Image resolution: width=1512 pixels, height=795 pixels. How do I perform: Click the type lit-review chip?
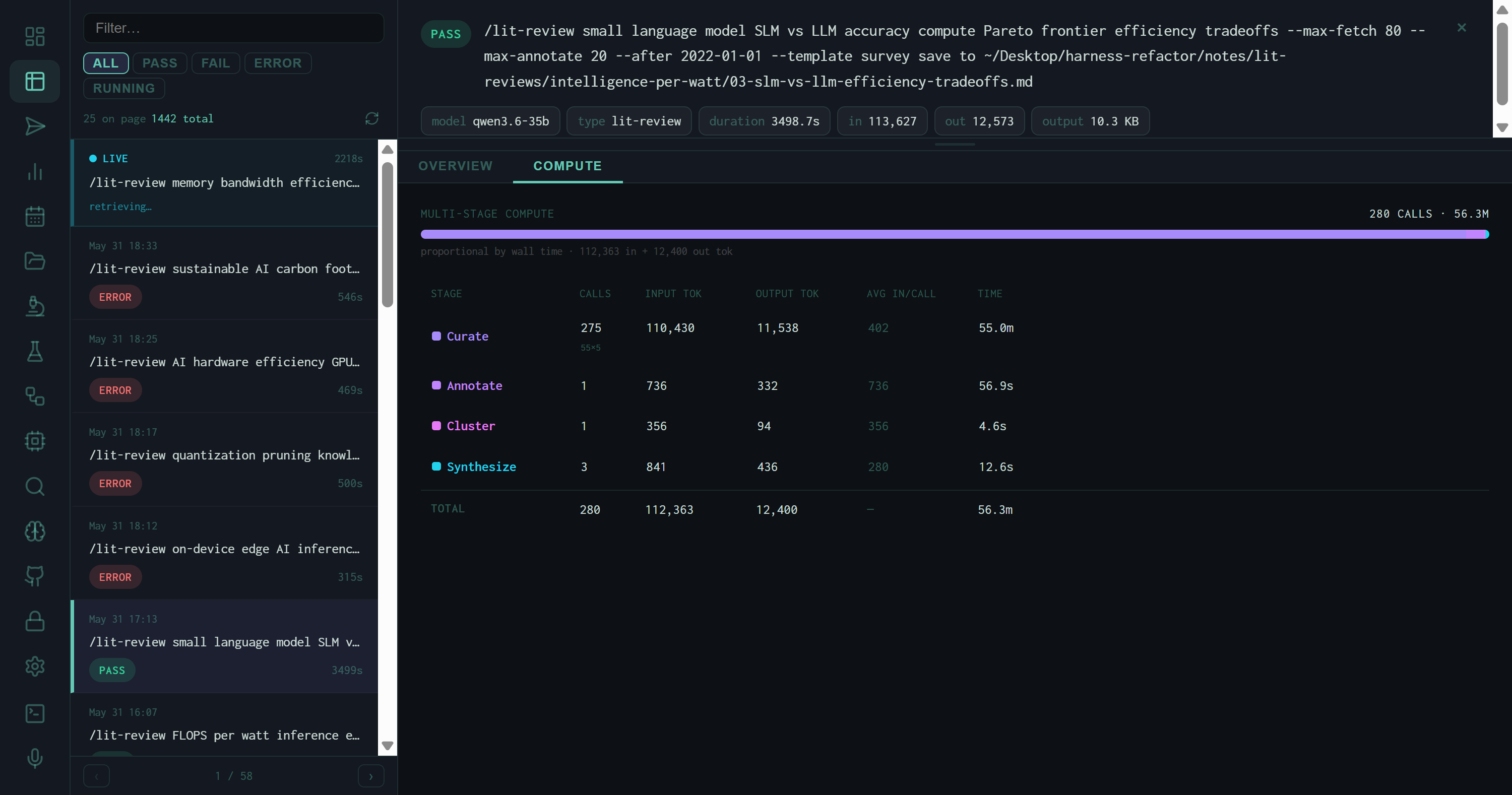(628, 121)
